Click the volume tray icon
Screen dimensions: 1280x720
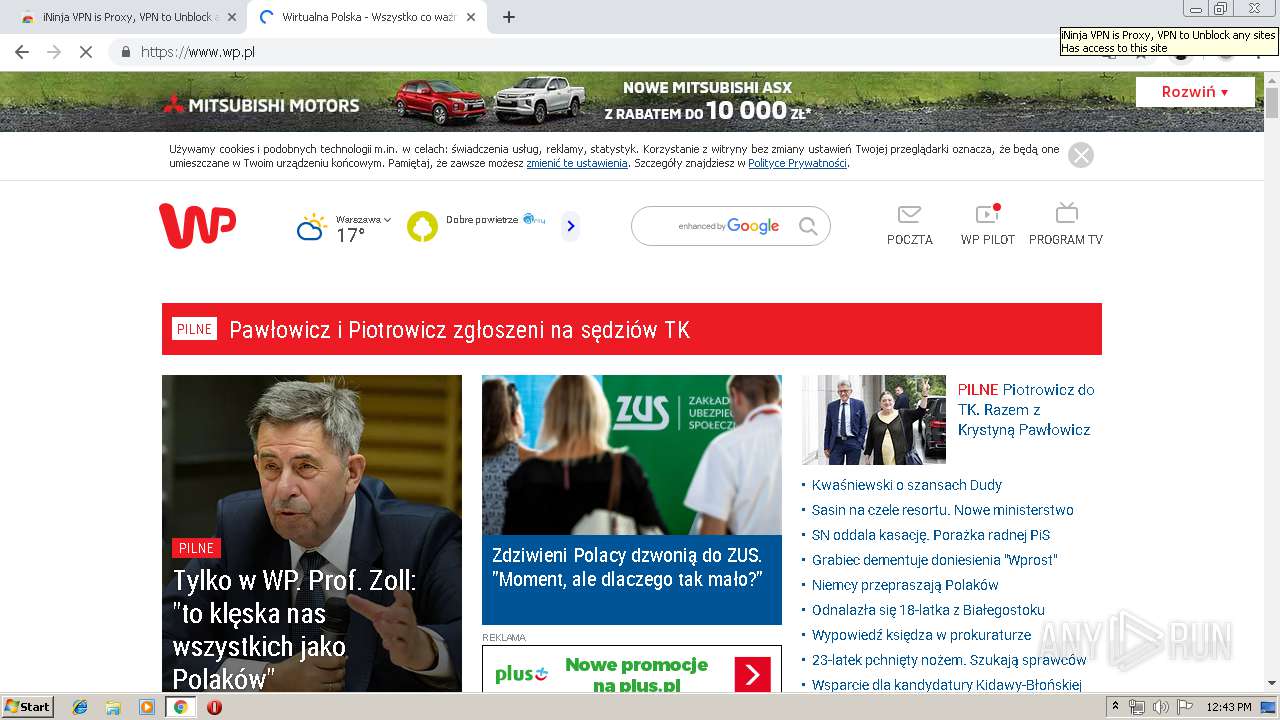[1160, 707]
